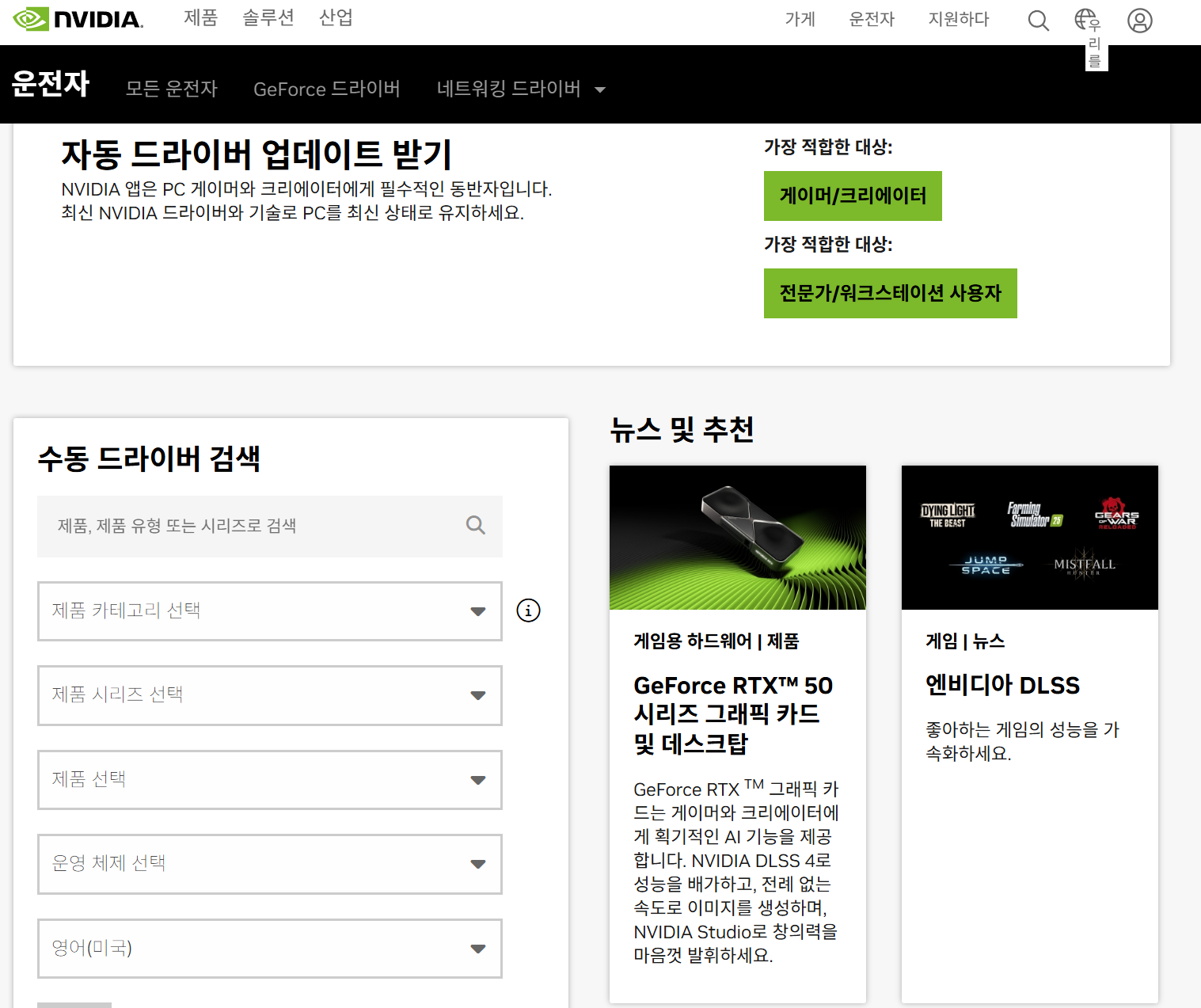Image resolution: width=1201 pixels, height=1008 pixels.
Task: Open the 영어(미국) language dropdown
Action: [270, 949]
